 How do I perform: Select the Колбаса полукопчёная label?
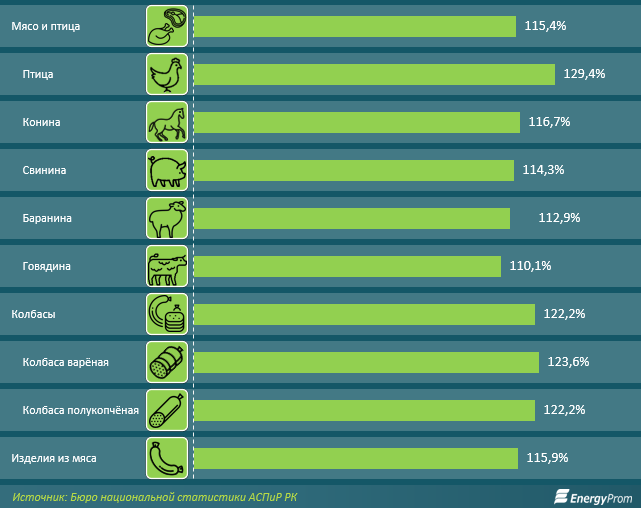click(80, 410)
